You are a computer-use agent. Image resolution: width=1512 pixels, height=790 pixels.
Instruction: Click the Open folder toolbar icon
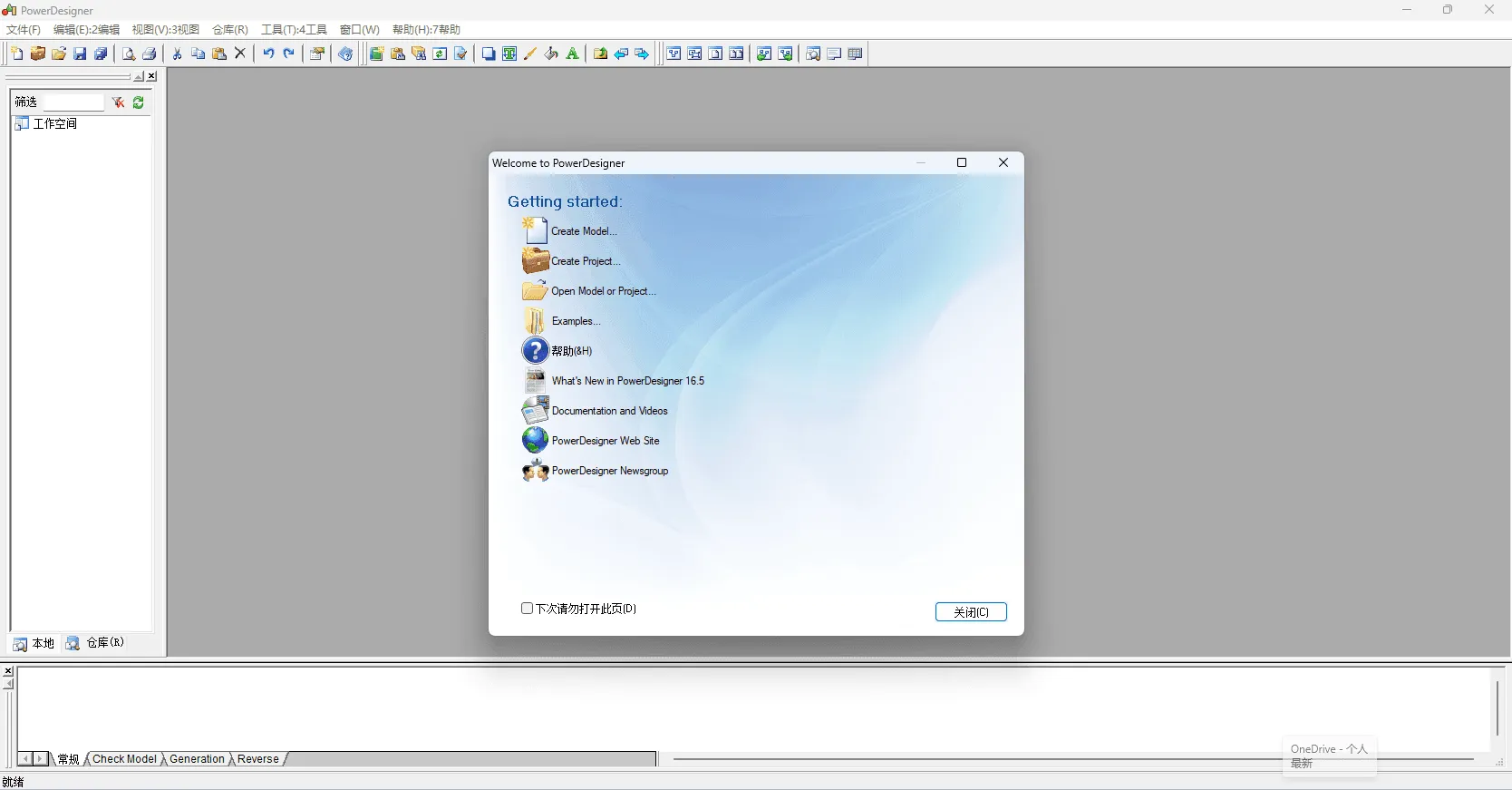(x=59, y=54)
